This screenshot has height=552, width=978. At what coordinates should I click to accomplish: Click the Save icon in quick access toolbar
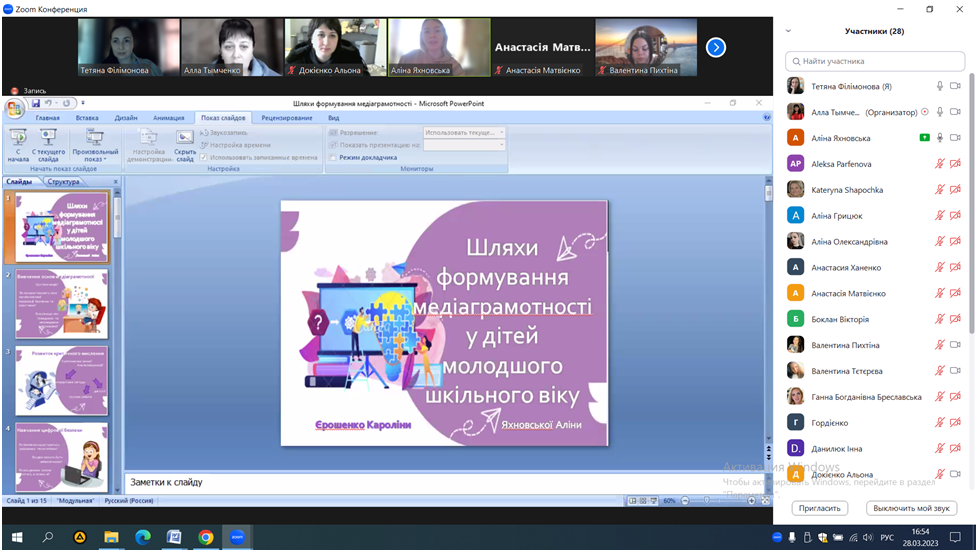coord(36,103)
